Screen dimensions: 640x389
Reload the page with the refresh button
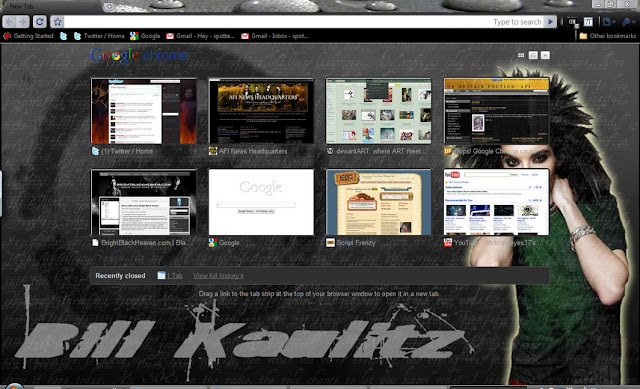tap(40, 22)
